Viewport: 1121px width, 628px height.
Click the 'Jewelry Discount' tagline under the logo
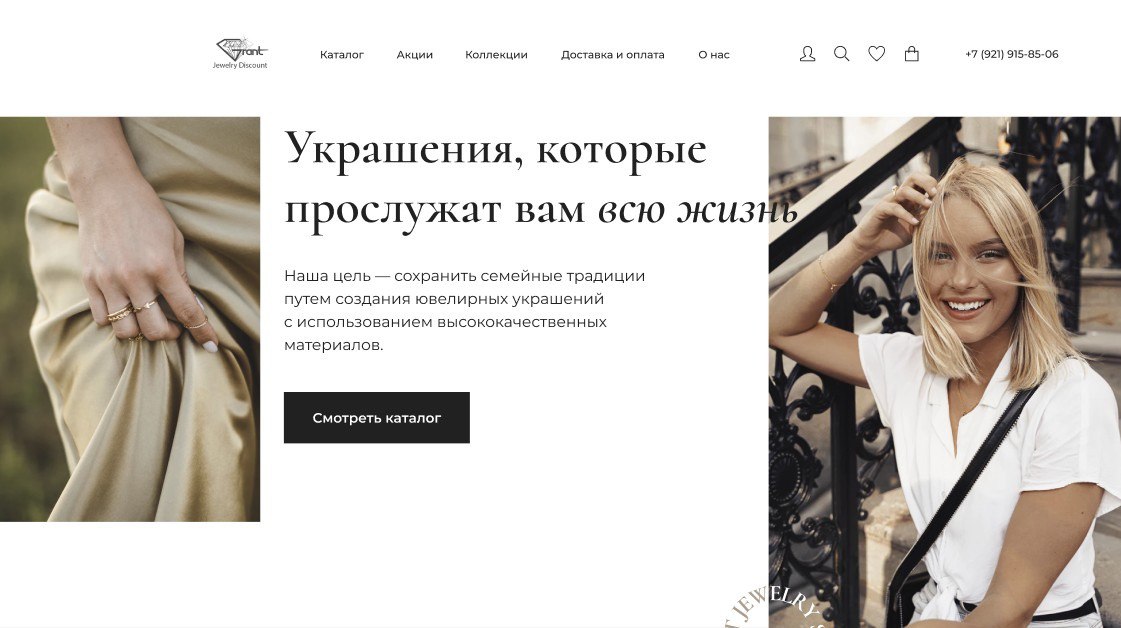(x=240, y=65)
